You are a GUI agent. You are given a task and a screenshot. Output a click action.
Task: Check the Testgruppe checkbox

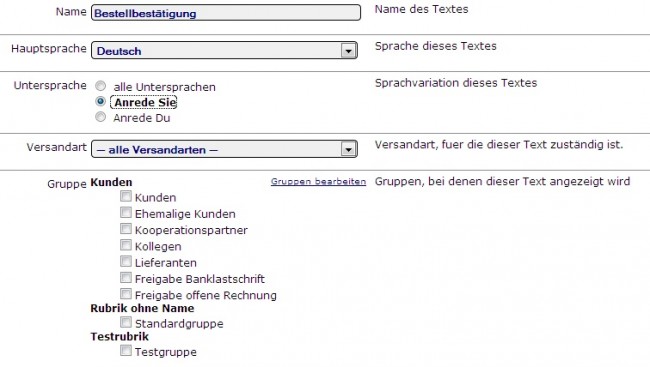[x=126, y=350]
